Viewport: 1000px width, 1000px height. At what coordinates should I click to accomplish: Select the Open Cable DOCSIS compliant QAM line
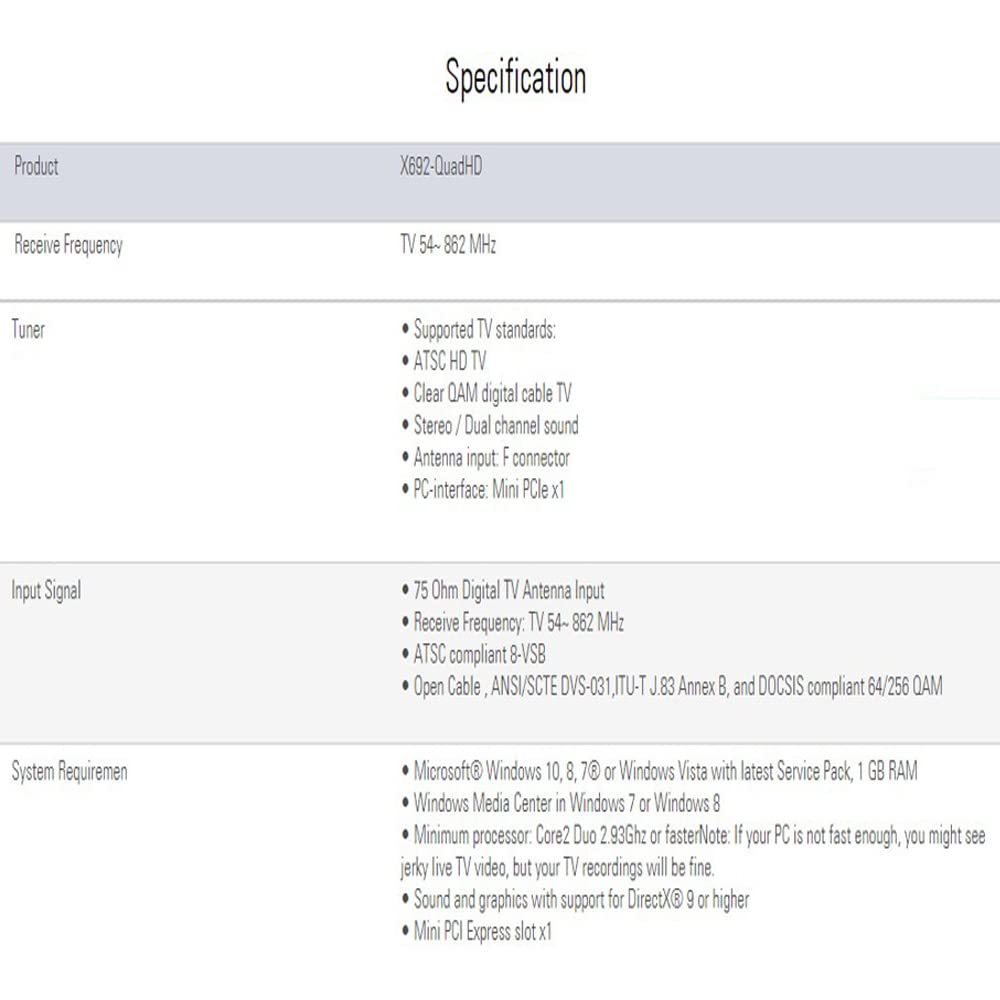[677, 687]
